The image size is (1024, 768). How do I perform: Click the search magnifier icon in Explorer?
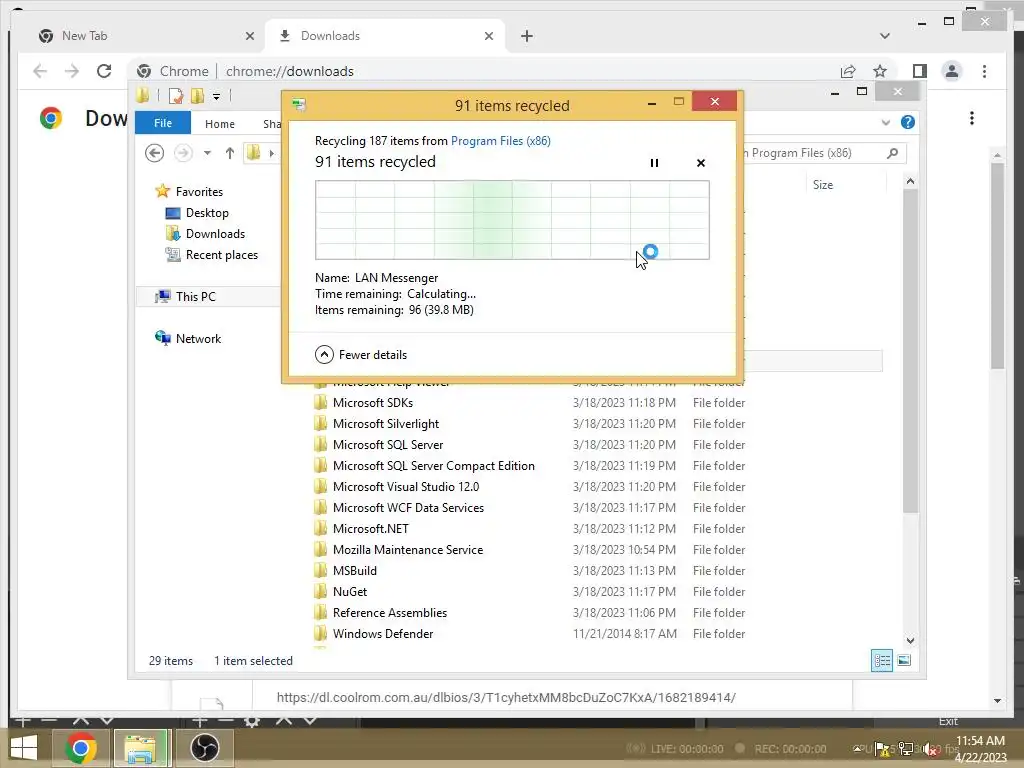893,153
